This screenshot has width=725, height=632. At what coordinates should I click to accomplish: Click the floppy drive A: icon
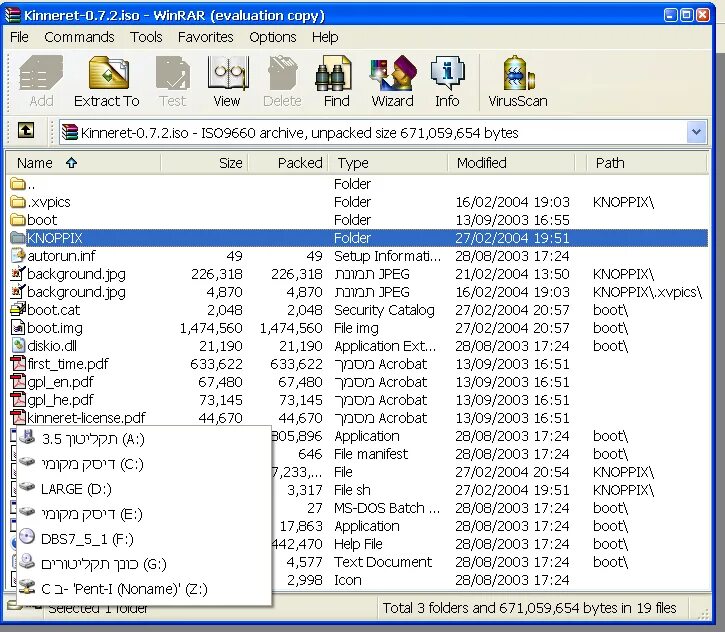28,437
